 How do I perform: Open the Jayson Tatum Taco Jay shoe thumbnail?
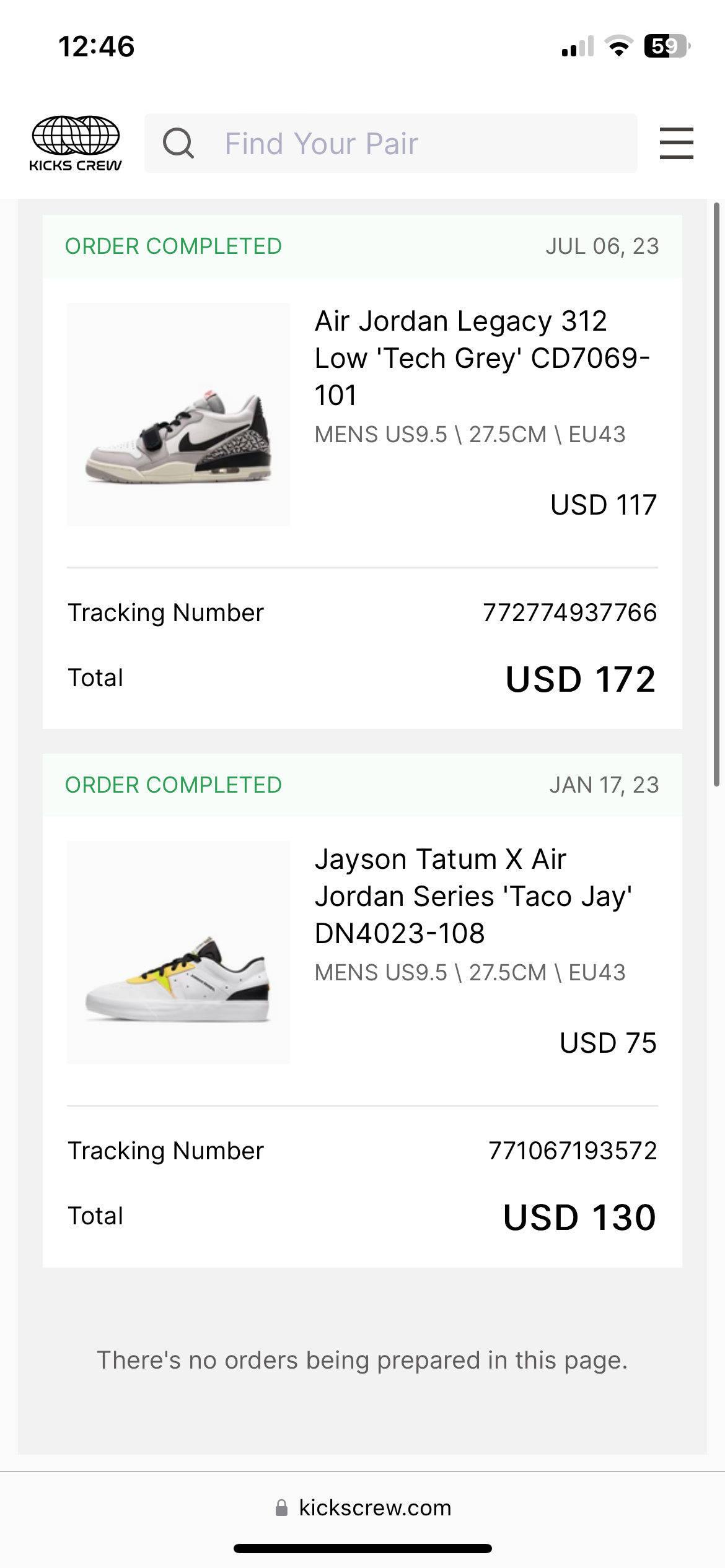(x=178, y=952)
